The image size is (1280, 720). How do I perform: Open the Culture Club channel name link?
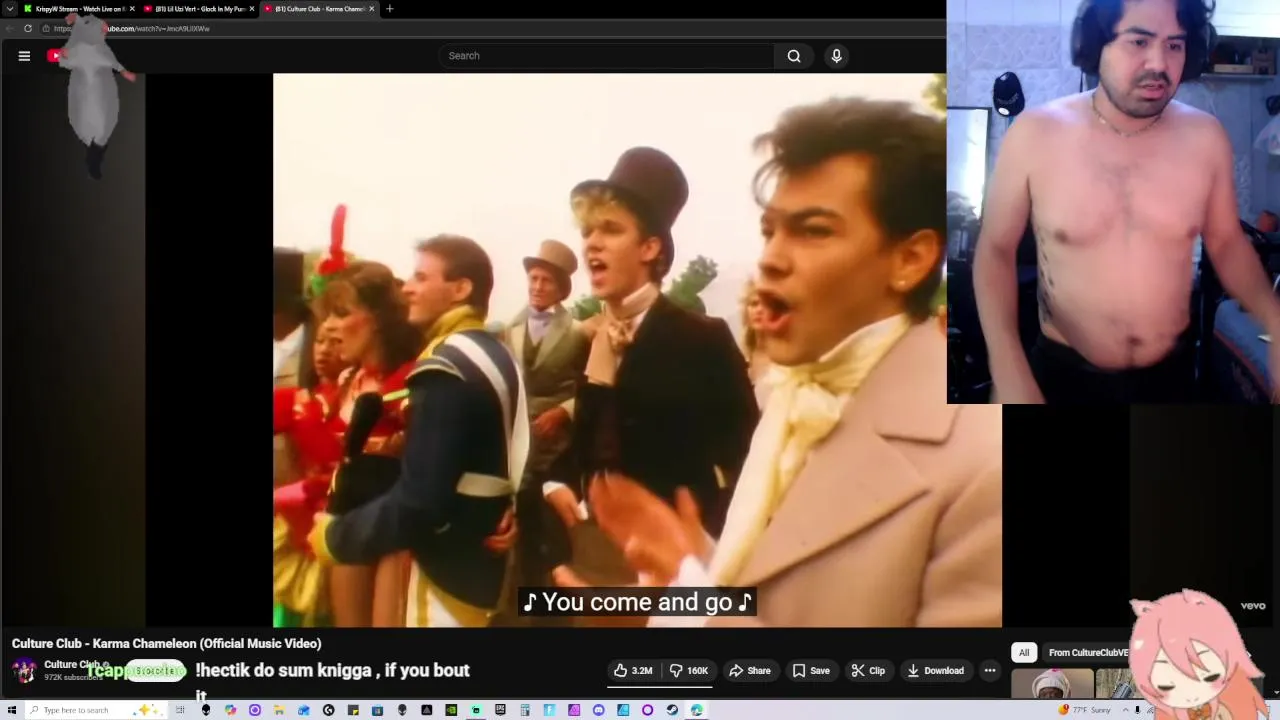[x=72, y=664]
